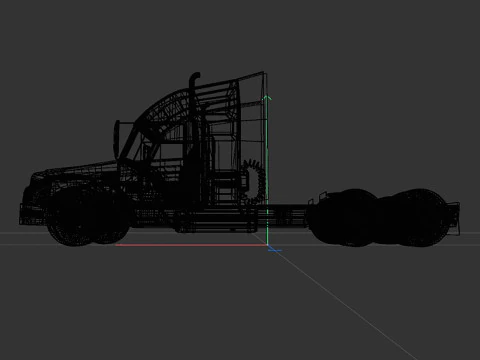Click the truck's rearmost wheel
Viewport: 480px width, 360px height.
421,217
